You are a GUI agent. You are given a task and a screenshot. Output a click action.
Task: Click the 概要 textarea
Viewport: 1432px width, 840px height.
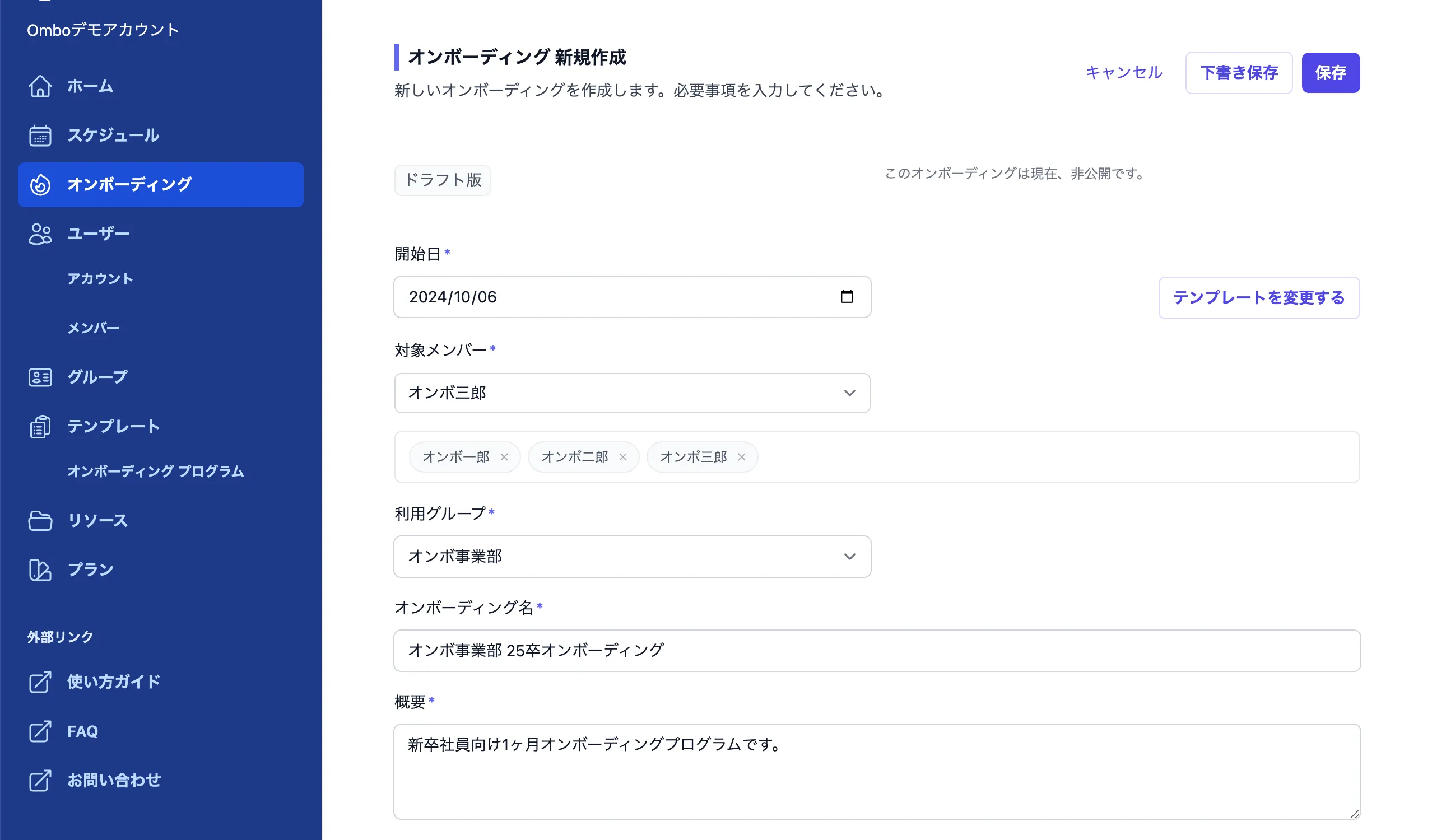pos(877,771)
